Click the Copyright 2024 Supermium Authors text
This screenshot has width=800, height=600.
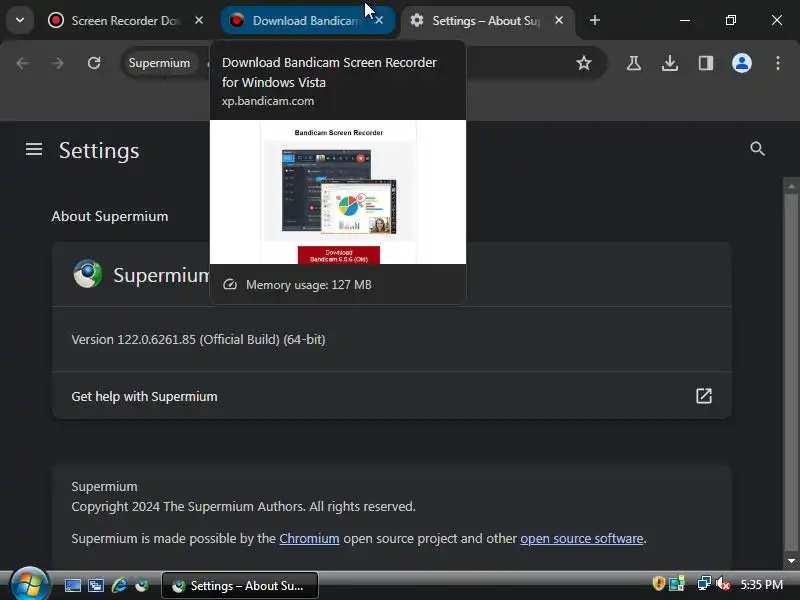tap(243, 507)
